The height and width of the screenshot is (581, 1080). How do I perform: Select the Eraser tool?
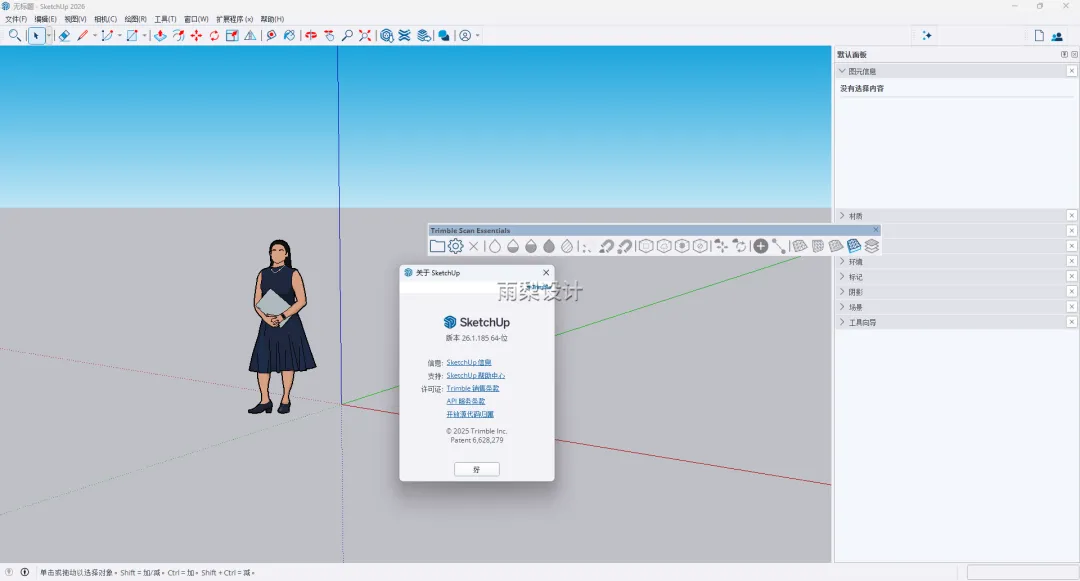(x=64, y=35)
